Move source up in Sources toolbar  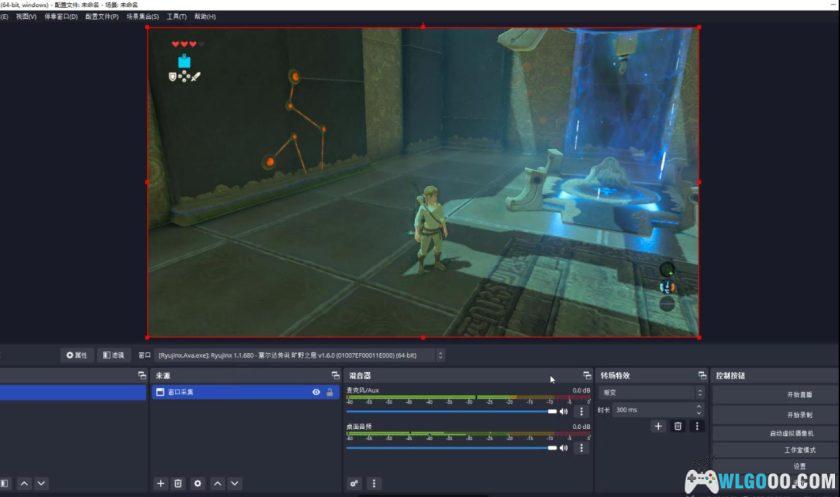click(218, 483)
